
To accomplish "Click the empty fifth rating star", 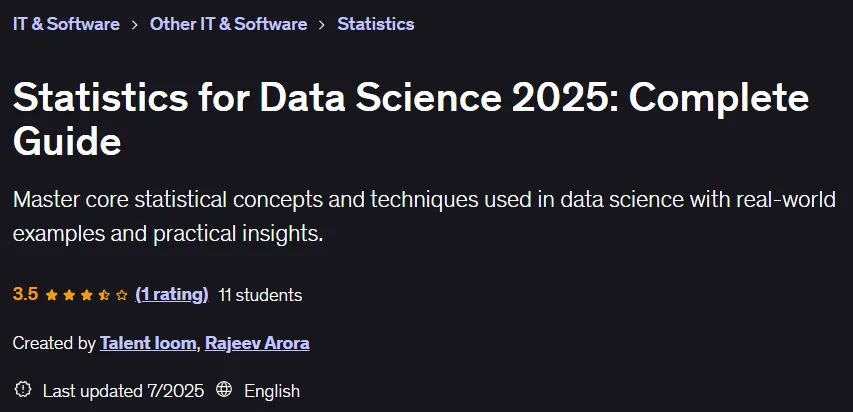I will pyautogui.click(x=122, y=295).
